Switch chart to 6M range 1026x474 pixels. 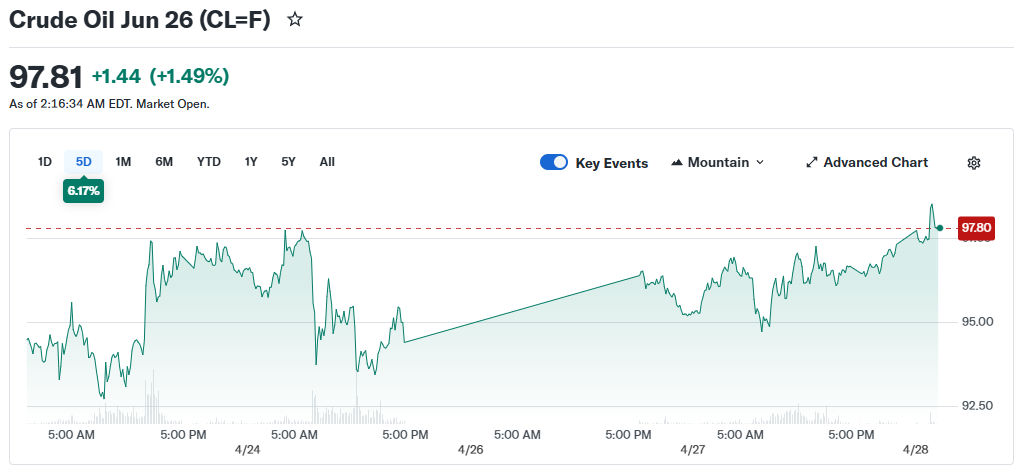tap(164, 162)
